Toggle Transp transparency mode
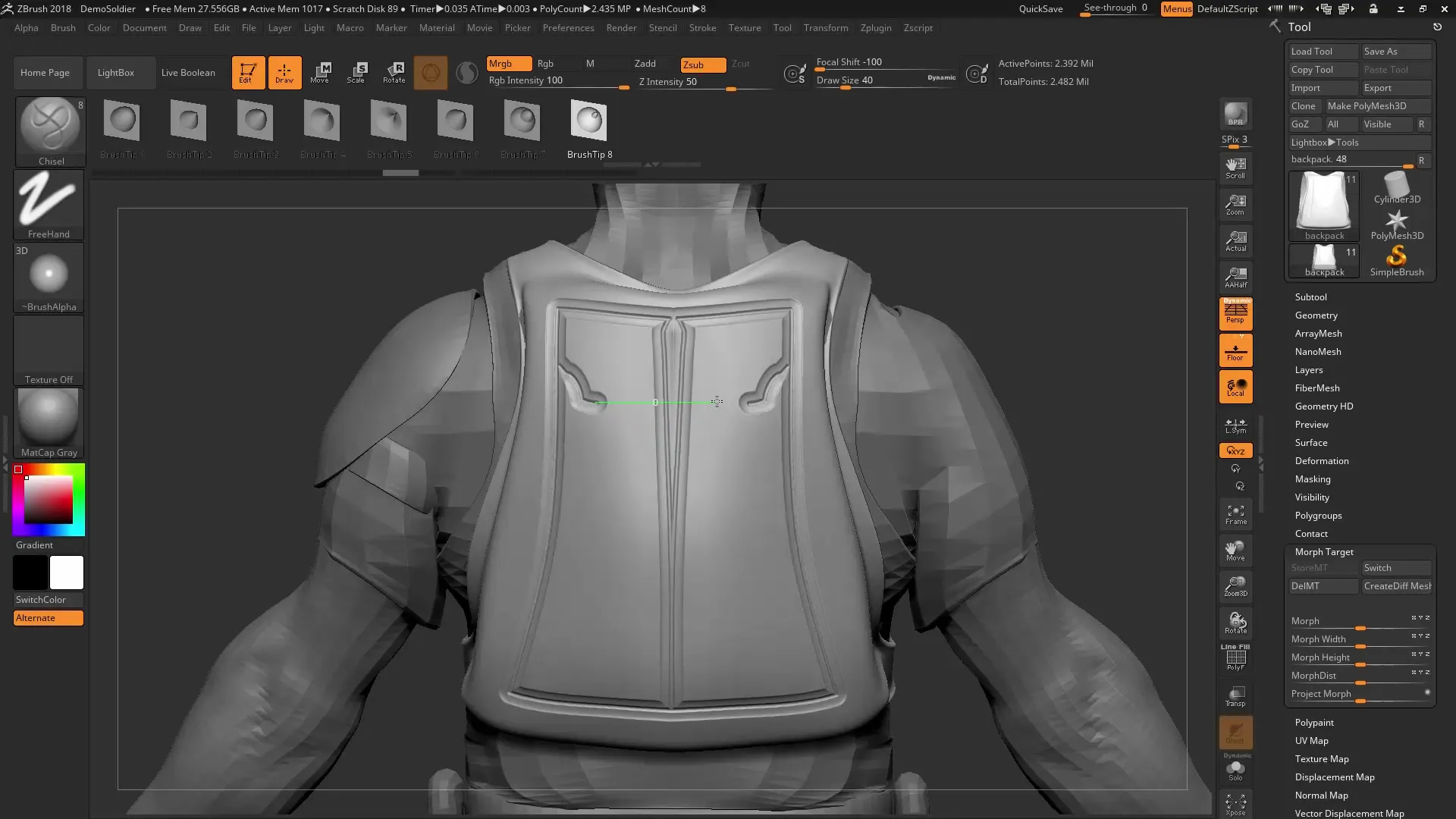 pyautogui.click(x=1235, y=695)
